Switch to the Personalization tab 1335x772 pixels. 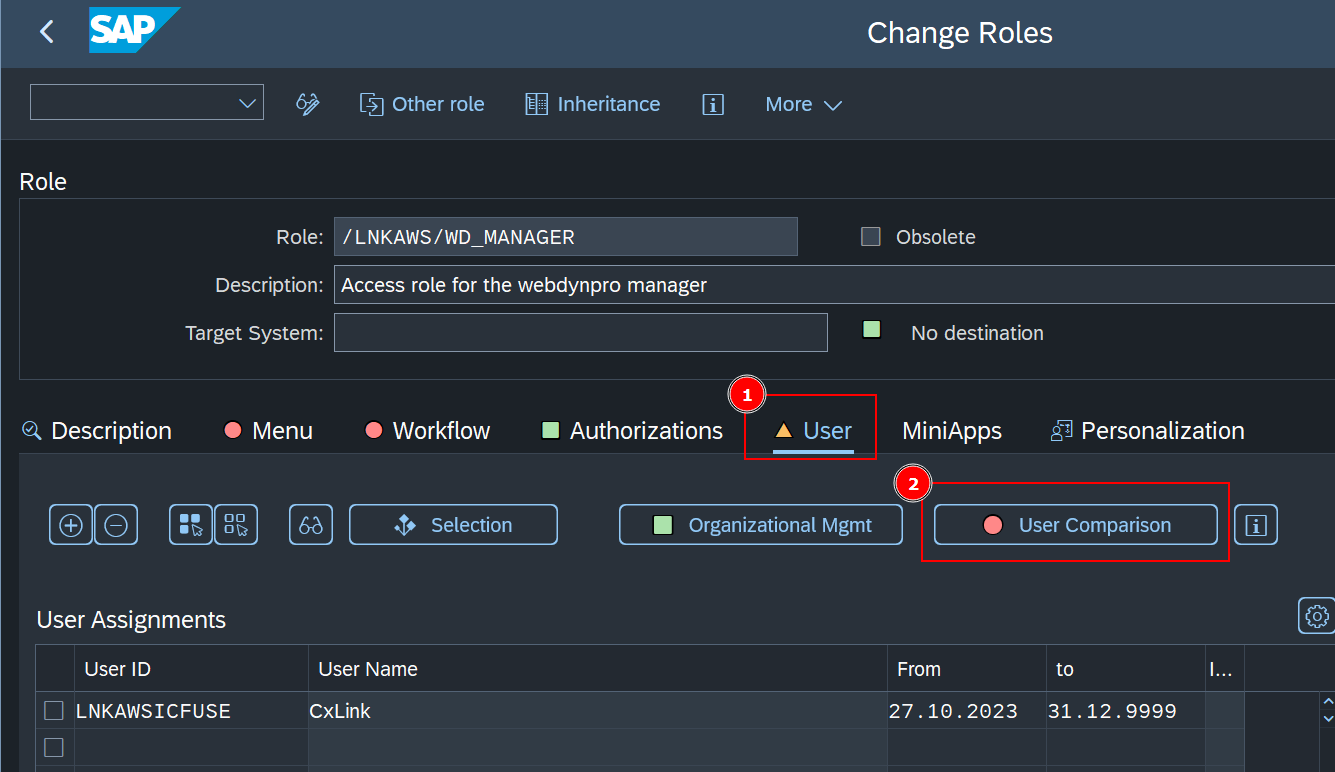click(1147, 431)
